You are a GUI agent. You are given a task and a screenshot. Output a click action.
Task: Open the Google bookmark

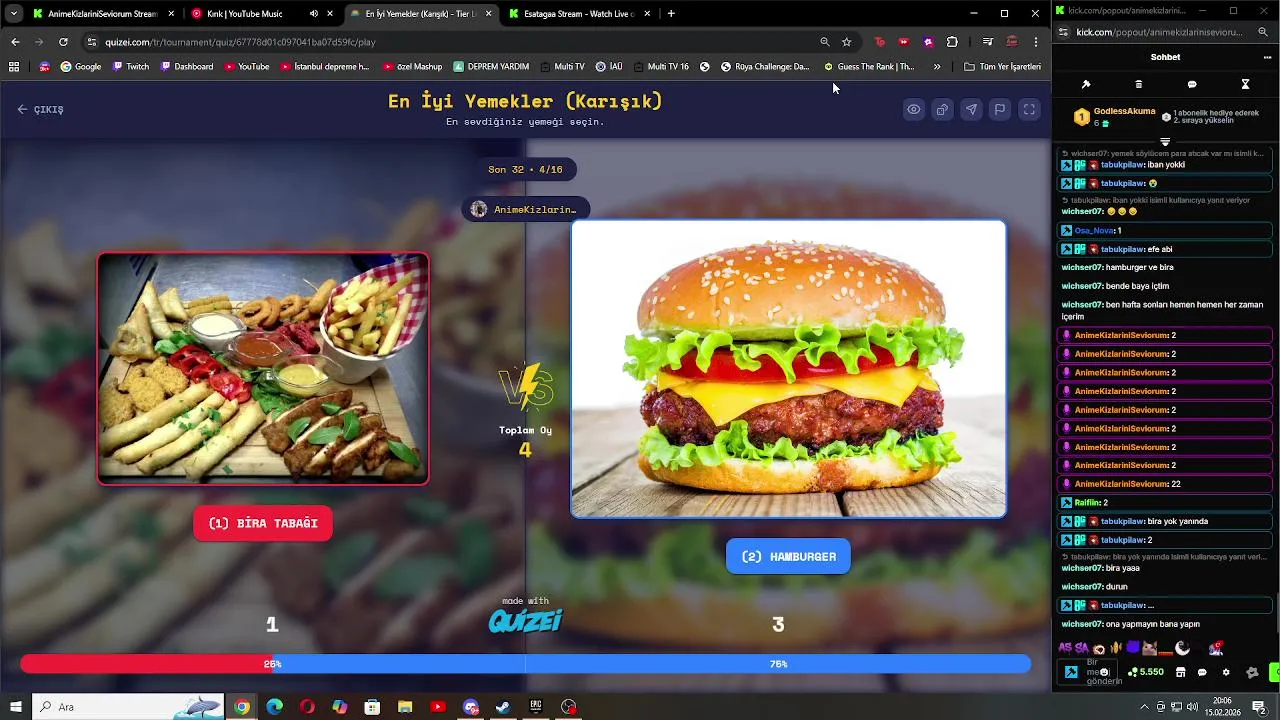(x=81, y=67)
